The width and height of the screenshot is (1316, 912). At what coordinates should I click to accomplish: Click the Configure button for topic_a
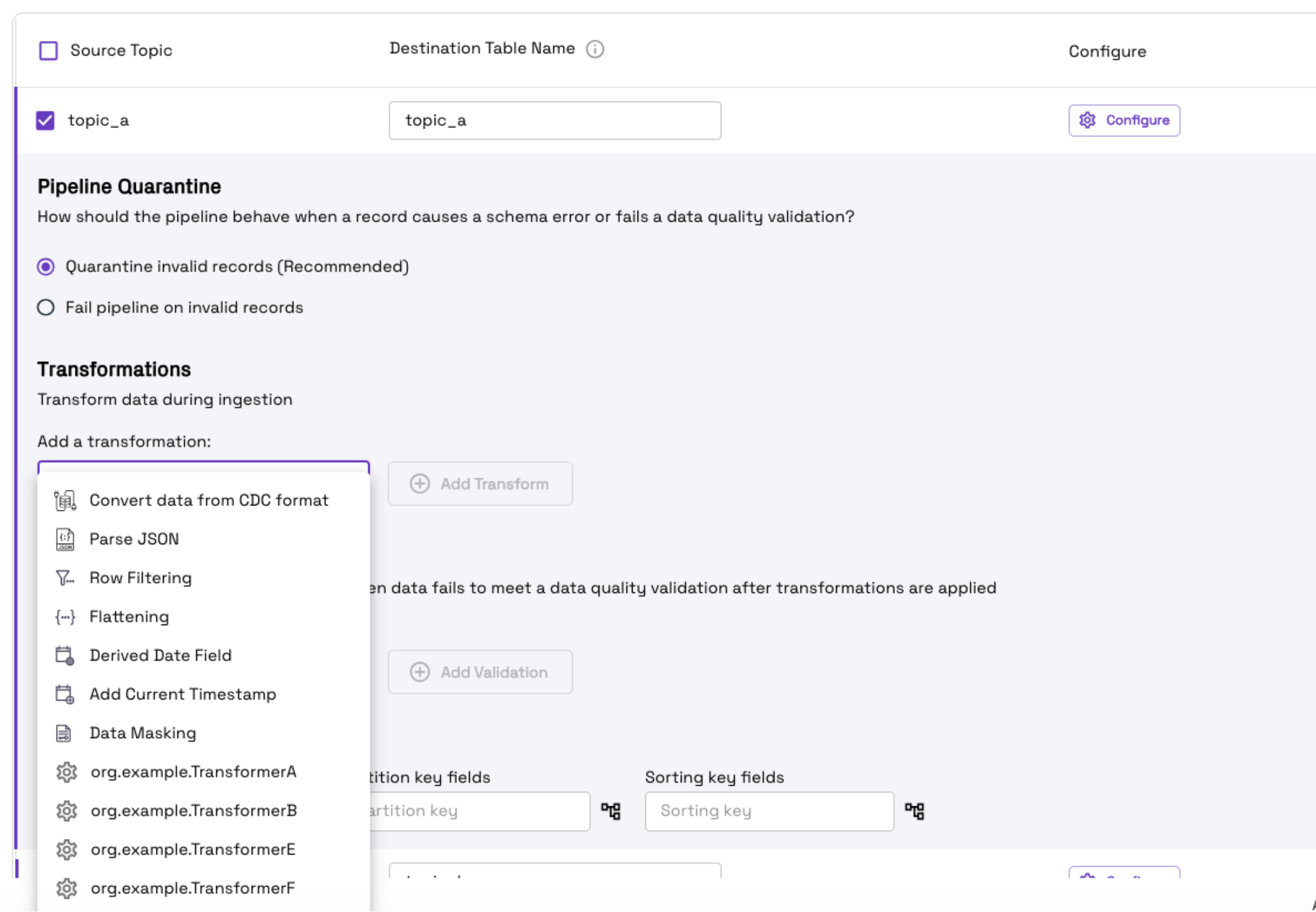point(1124,120)
